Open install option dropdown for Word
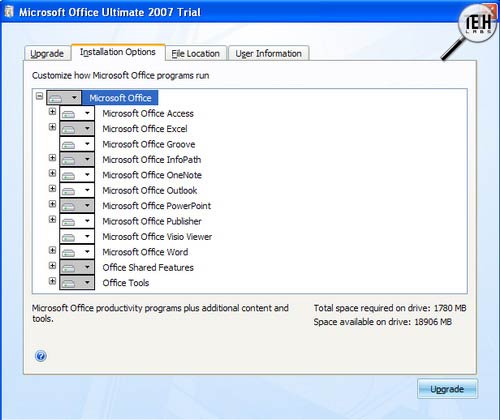The width and height of the screenshot is (500, 420). pos(77,252)
